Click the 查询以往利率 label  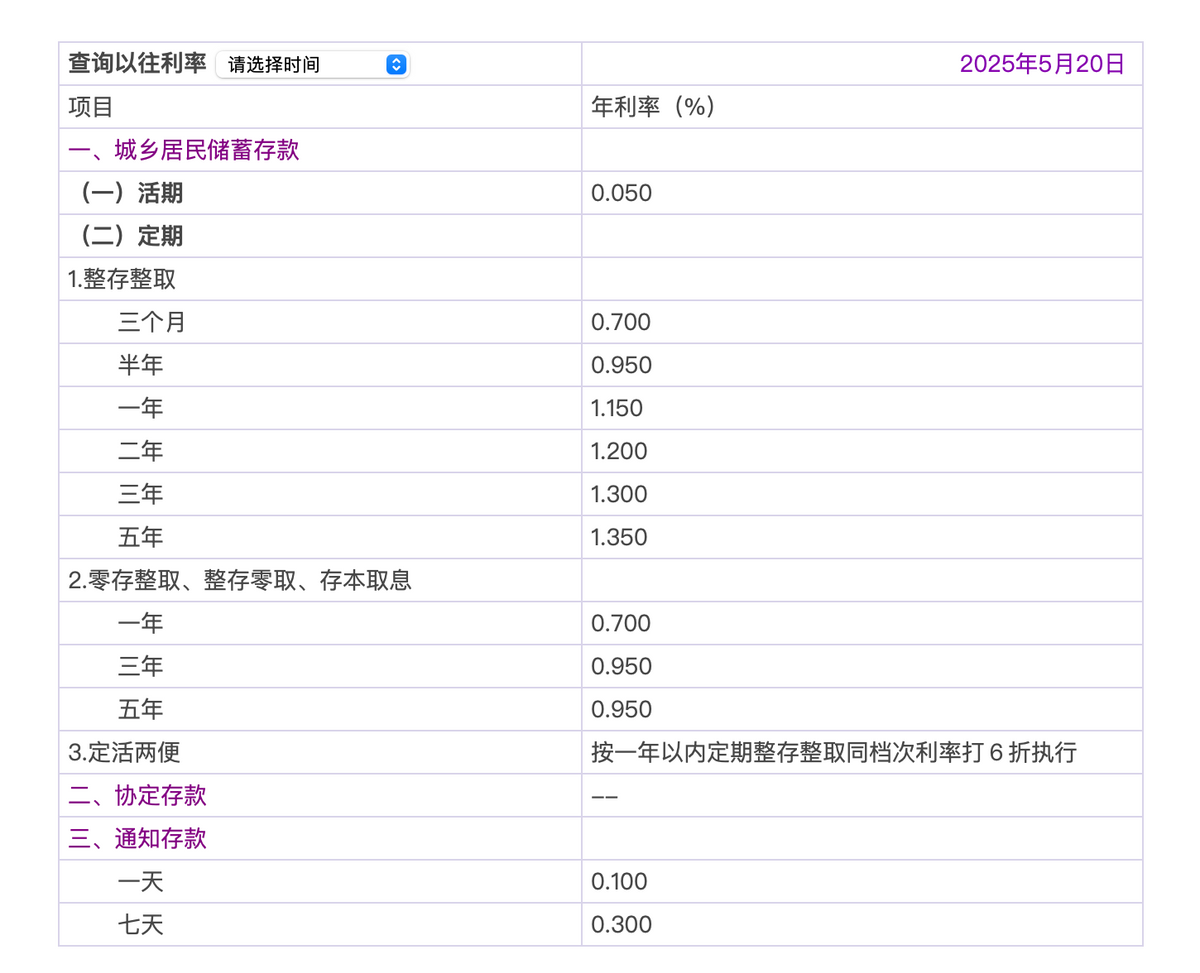(137, 64)
